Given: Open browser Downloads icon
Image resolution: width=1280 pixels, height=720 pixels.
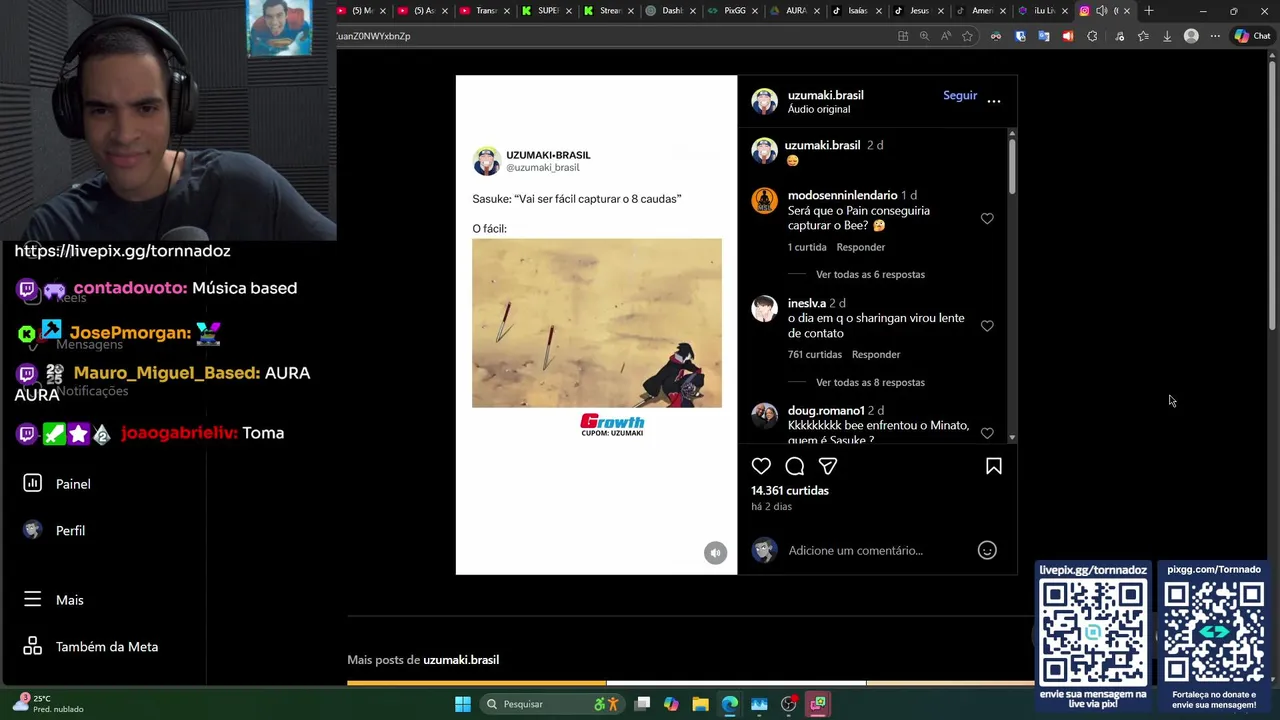Looking at the screenshot, I should click(x=1167, y=36).
